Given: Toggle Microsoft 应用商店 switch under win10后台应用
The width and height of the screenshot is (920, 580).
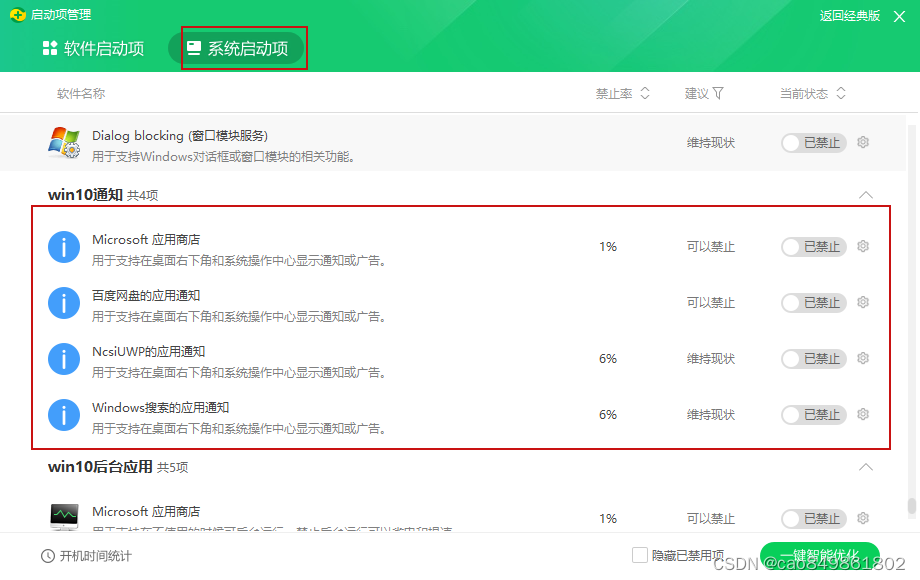Looking at the screenshot, I should pos(813,518).
